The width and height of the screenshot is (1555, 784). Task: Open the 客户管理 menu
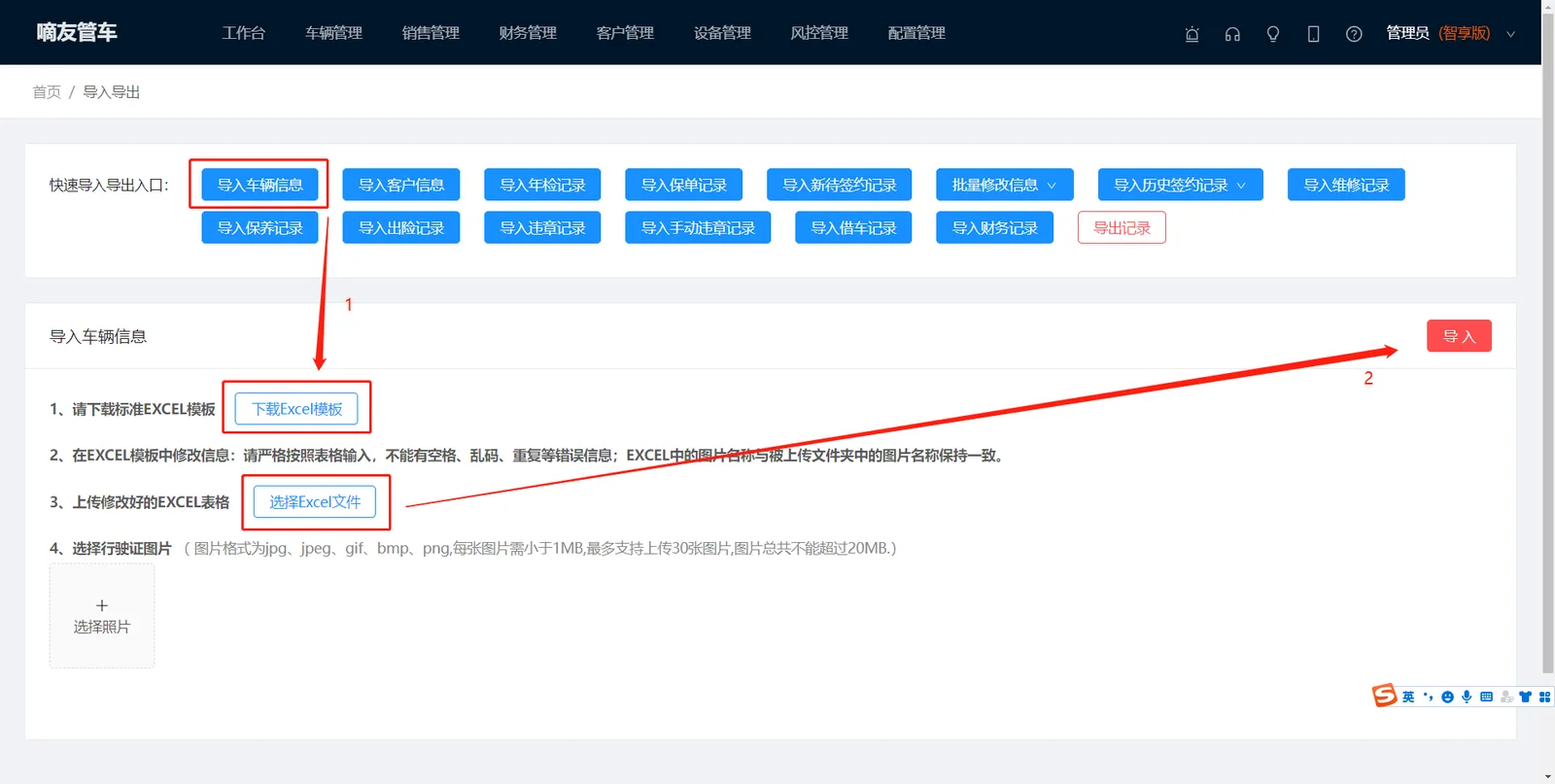(x=625, y=33)
